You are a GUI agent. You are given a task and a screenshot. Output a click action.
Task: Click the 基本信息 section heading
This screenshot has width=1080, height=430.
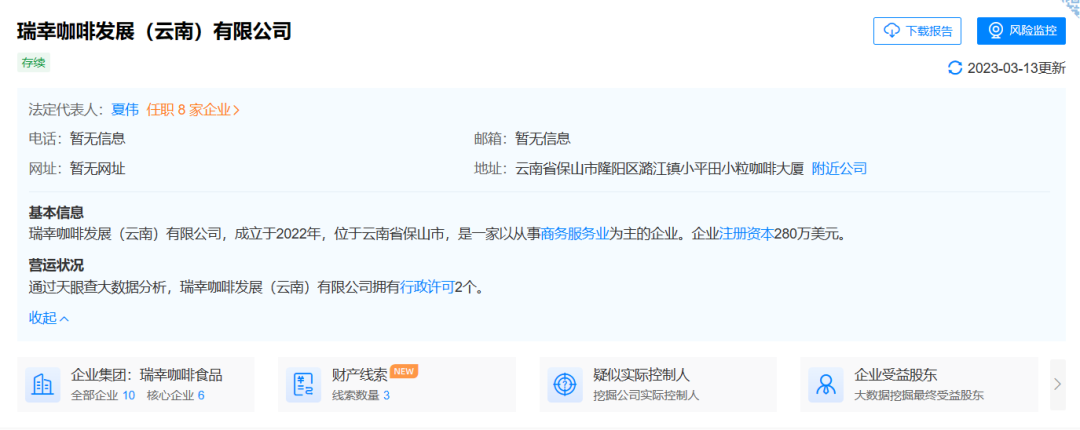click(x=56, y=213)
